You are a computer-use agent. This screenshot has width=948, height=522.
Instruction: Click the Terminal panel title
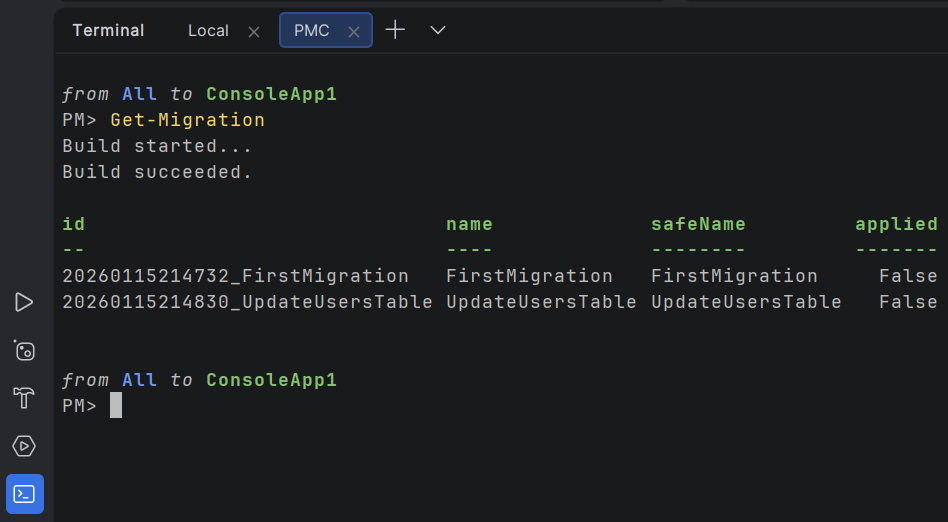point(108,30)
